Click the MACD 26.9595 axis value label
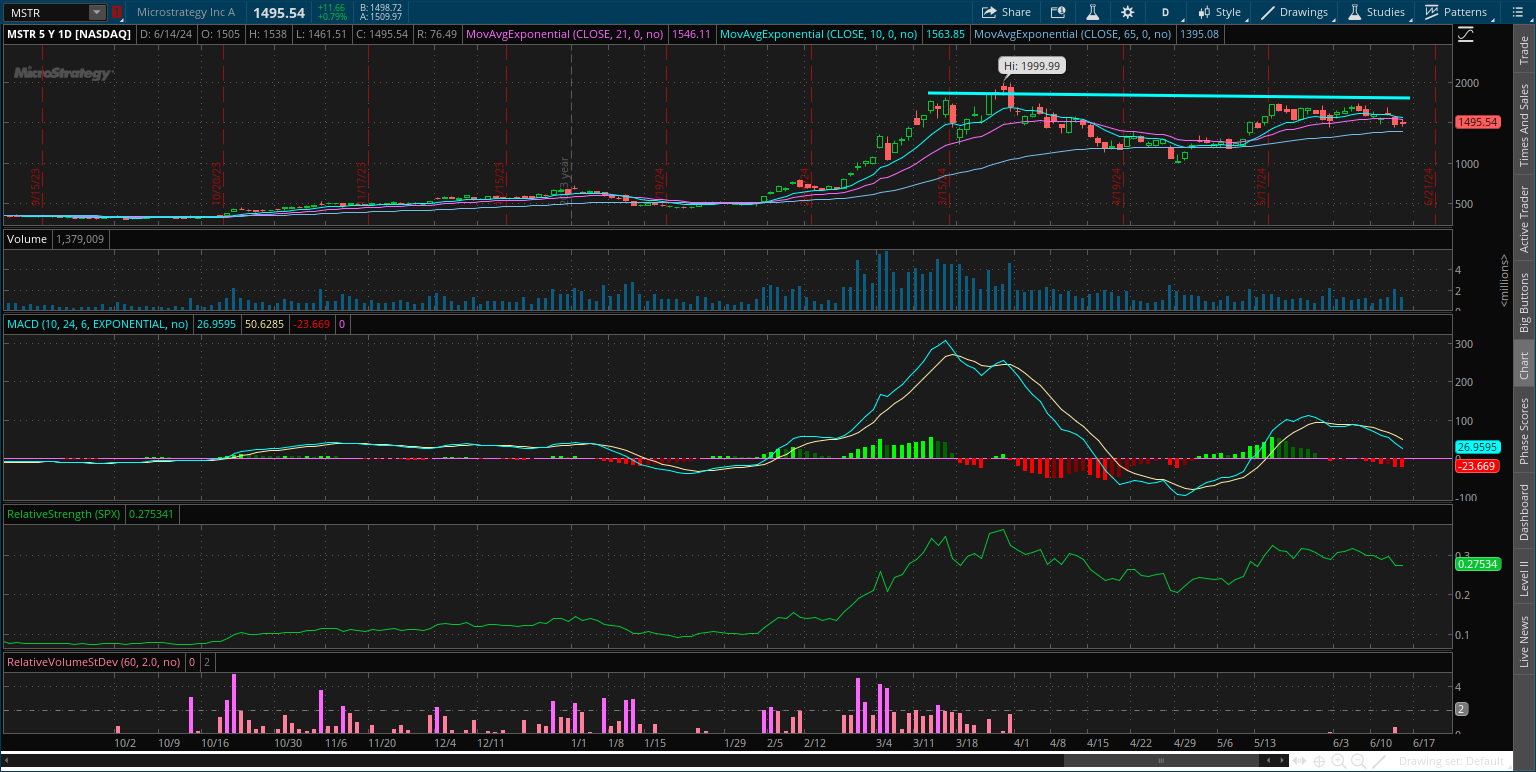Image resolution: width=1536 pixels, height=772 pixels. click(1476, 447)
